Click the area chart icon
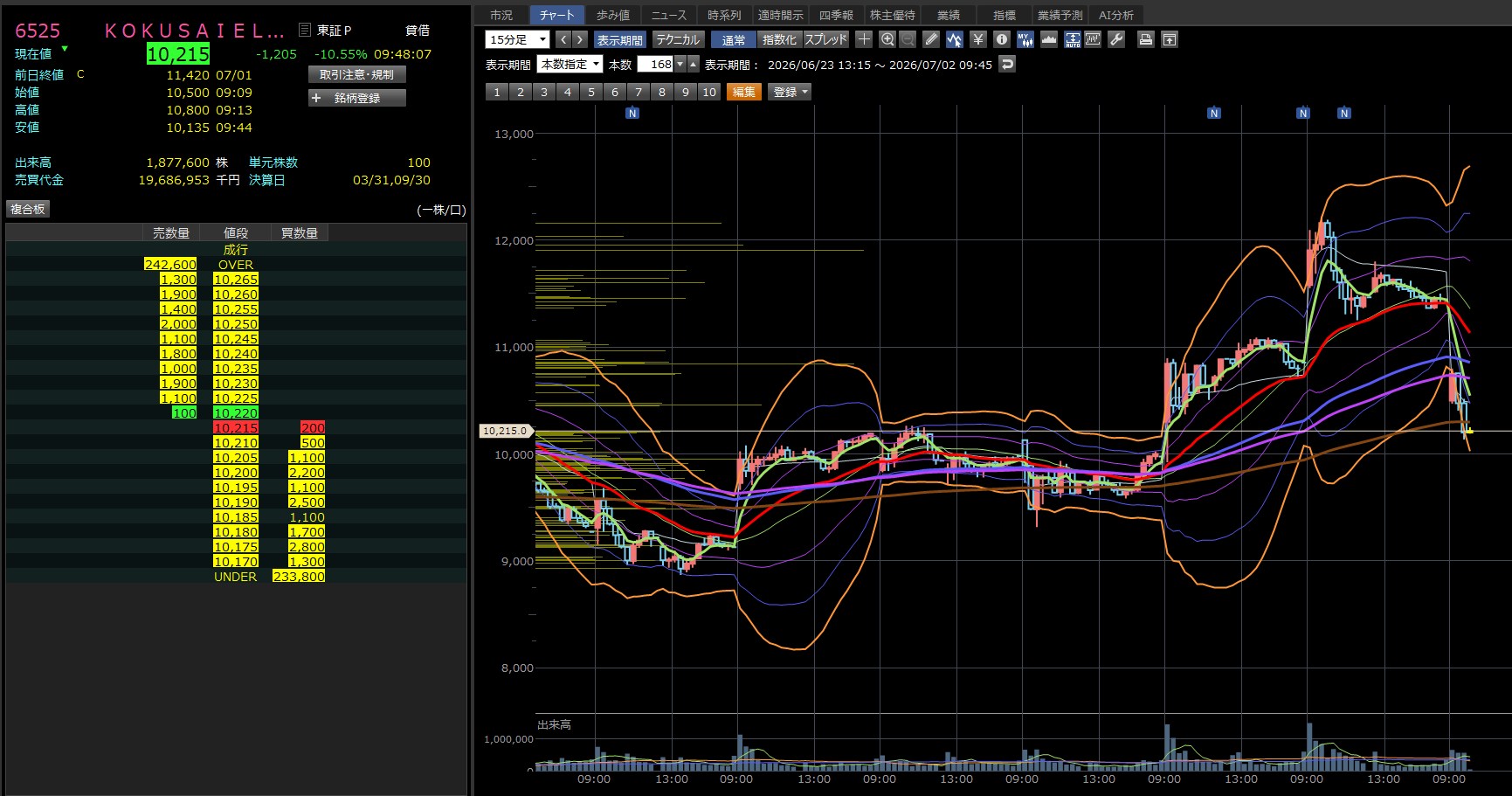 pos(1049,39)
